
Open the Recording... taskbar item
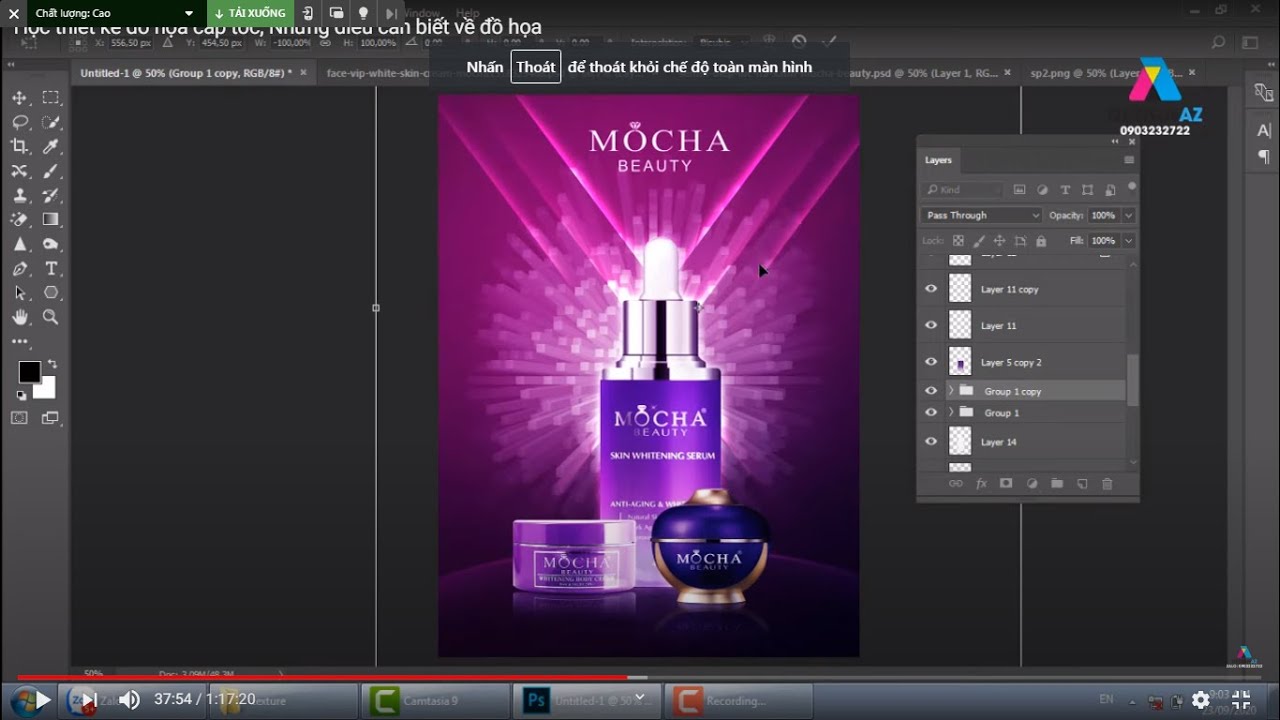pyautogui.click(x=736, y=701)
